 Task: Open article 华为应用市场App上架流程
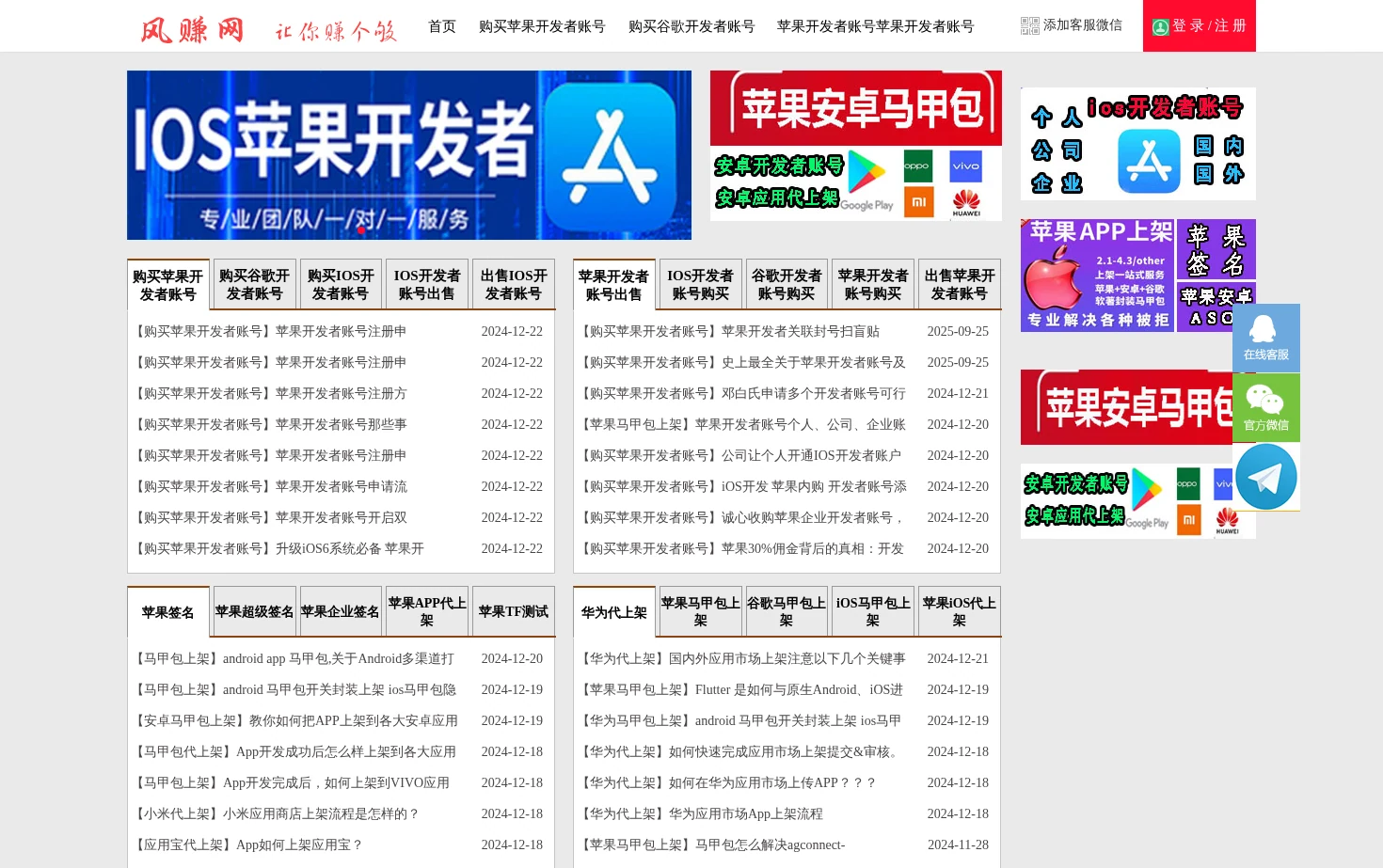tap(745, 813)
